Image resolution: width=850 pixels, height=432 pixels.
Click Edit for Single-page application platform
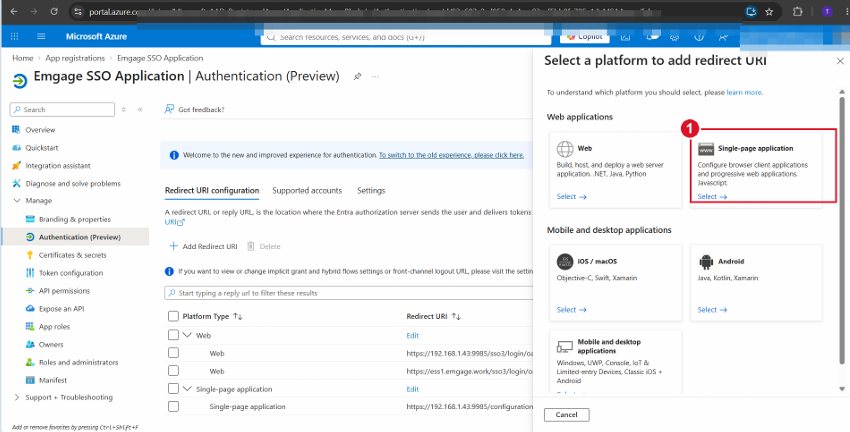413,389
